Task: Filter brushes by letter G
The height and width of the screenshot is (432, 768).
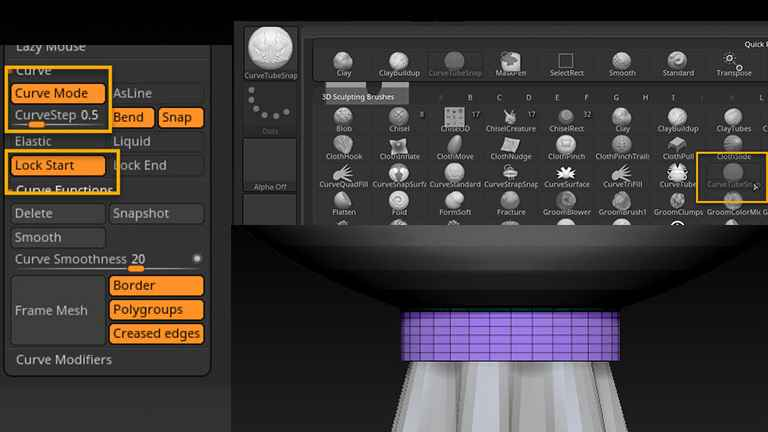Action: pyautogui.click(x=616, y=97)
